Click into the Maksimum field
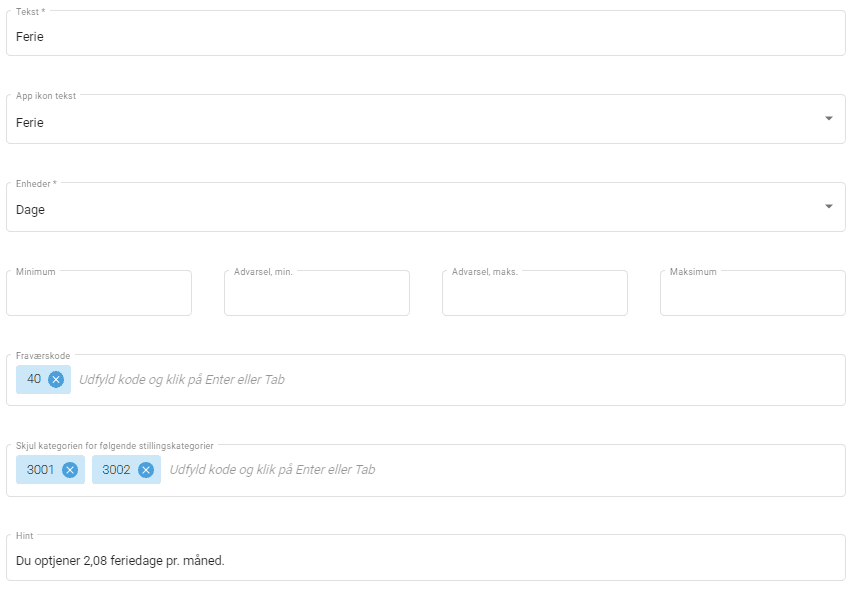The image size is (854, 590). pos(752,295)
